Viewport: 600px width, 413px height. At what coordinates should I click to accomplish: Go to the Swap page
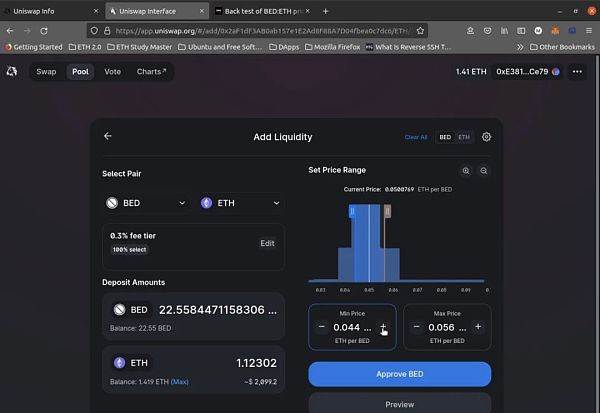46,72
